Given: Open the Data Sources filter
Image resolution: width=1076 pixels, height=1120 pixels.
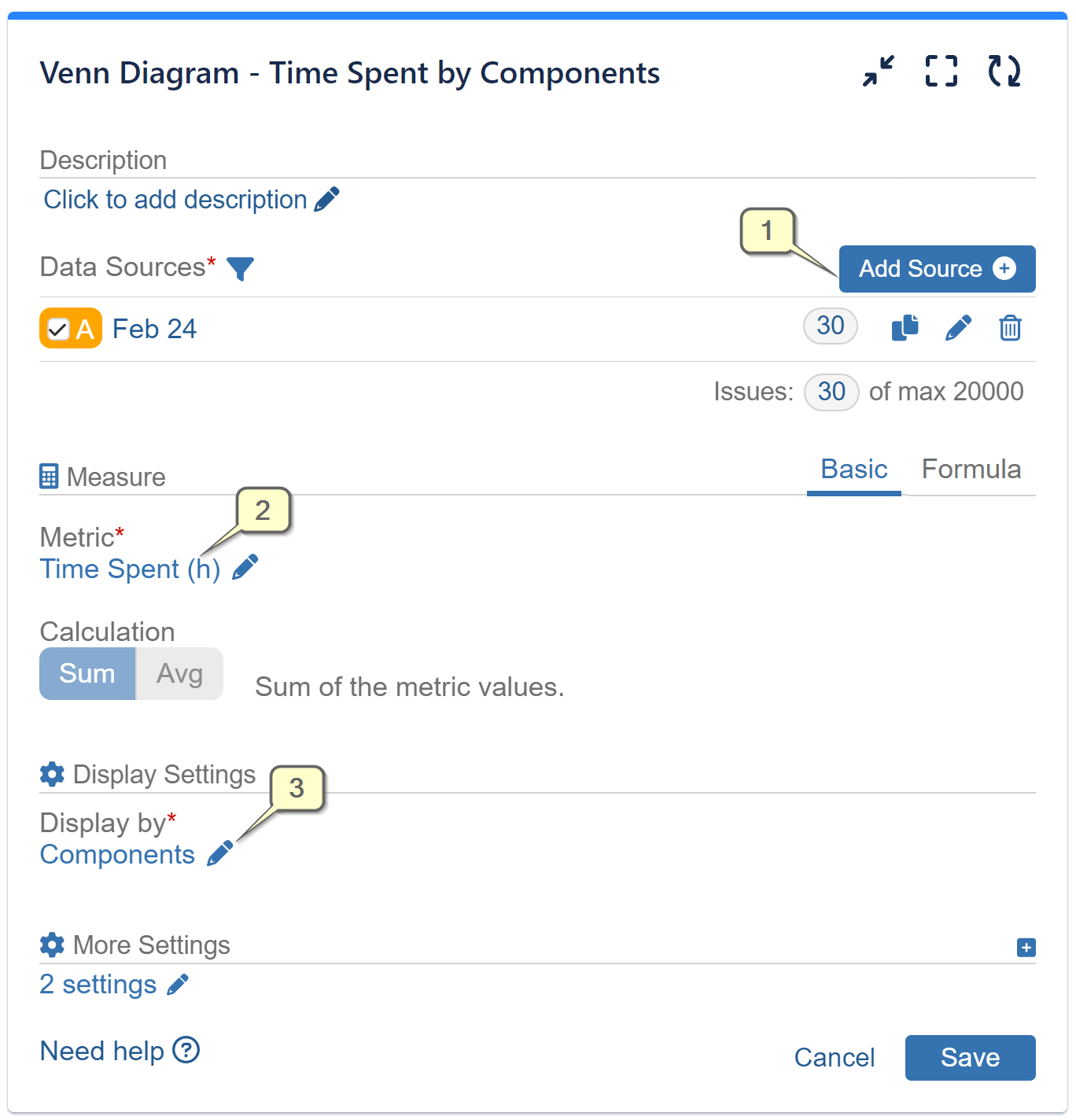Looking at the screenshot, I should click(x=241, y=268).
